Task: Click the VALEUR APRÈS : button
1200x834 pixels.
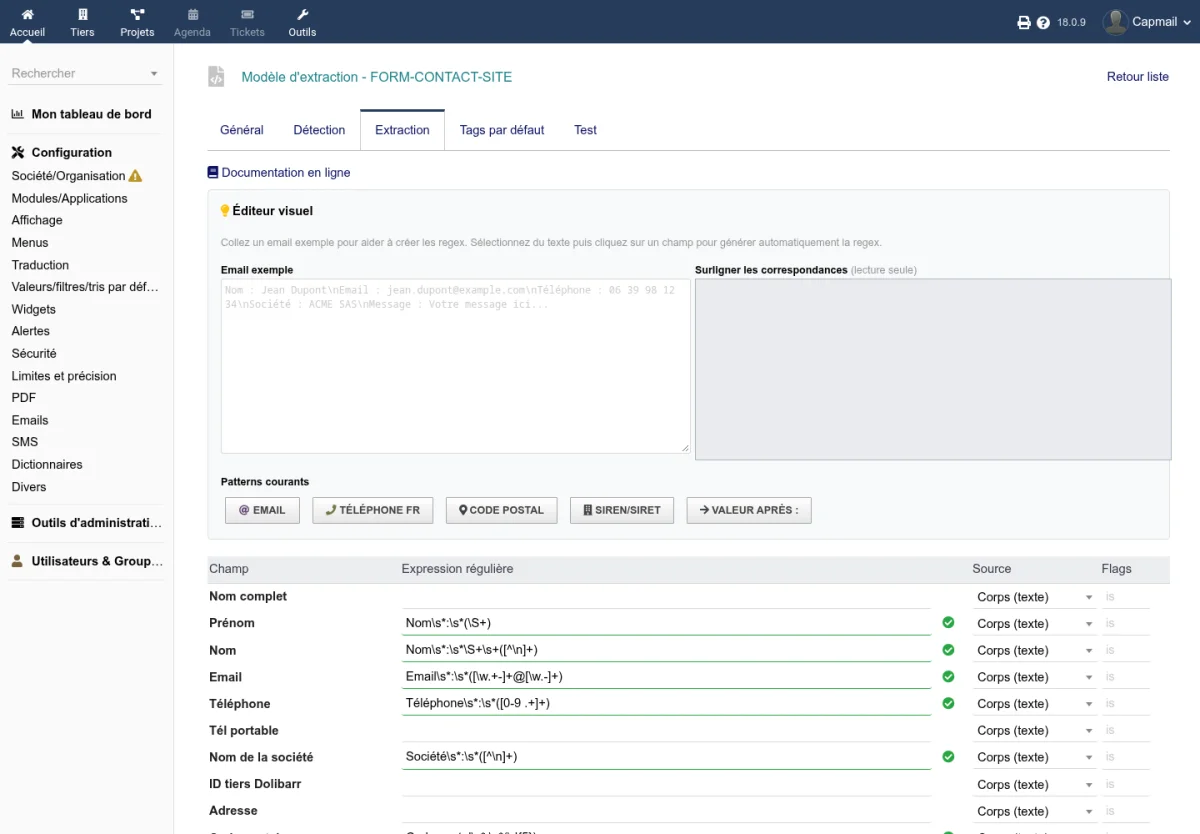Action: point(749,510)
